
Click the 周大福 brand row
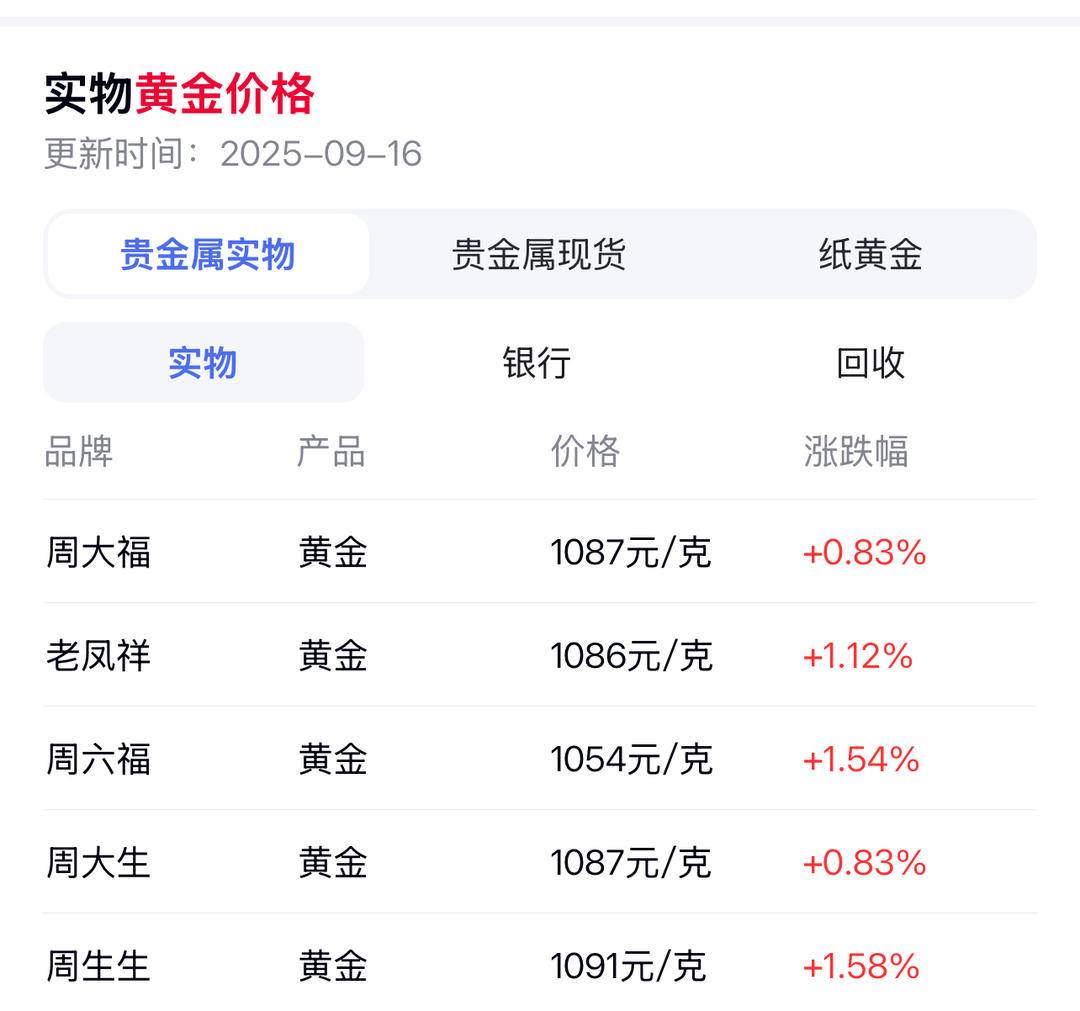98,552
